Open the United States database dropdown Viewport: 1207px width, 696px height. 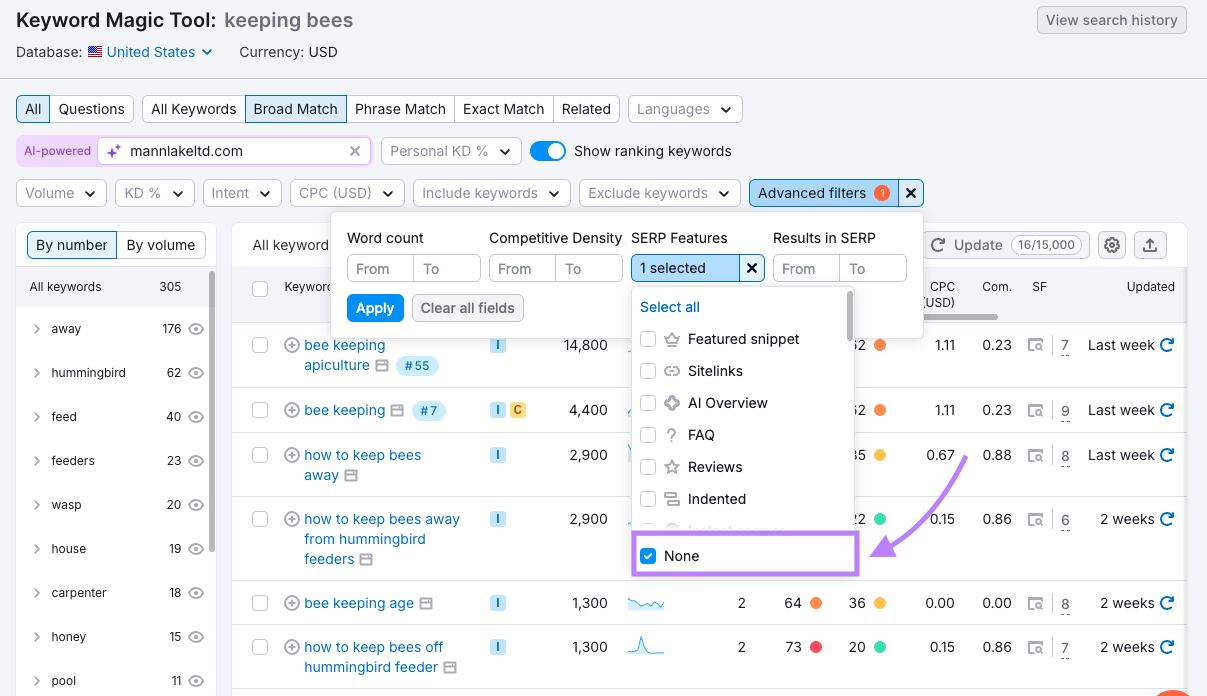coord(150,52)
